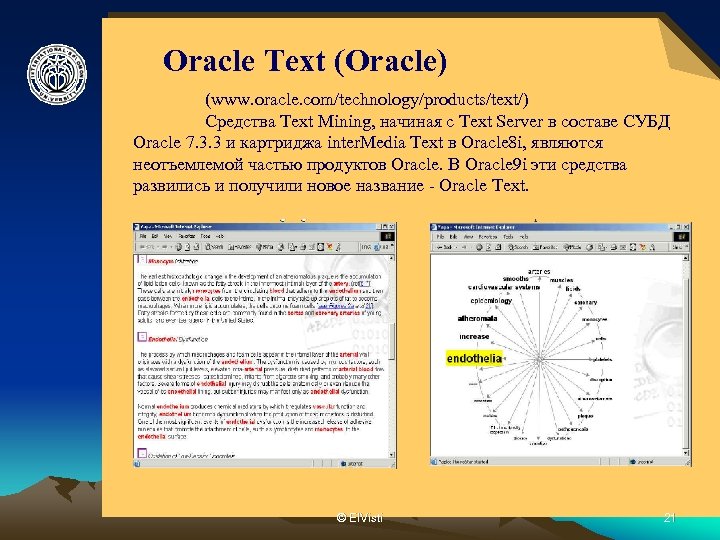720x540 pixels.
Task: Open Search in word-graph browser window toolbar
Action: tap(518, 247)
